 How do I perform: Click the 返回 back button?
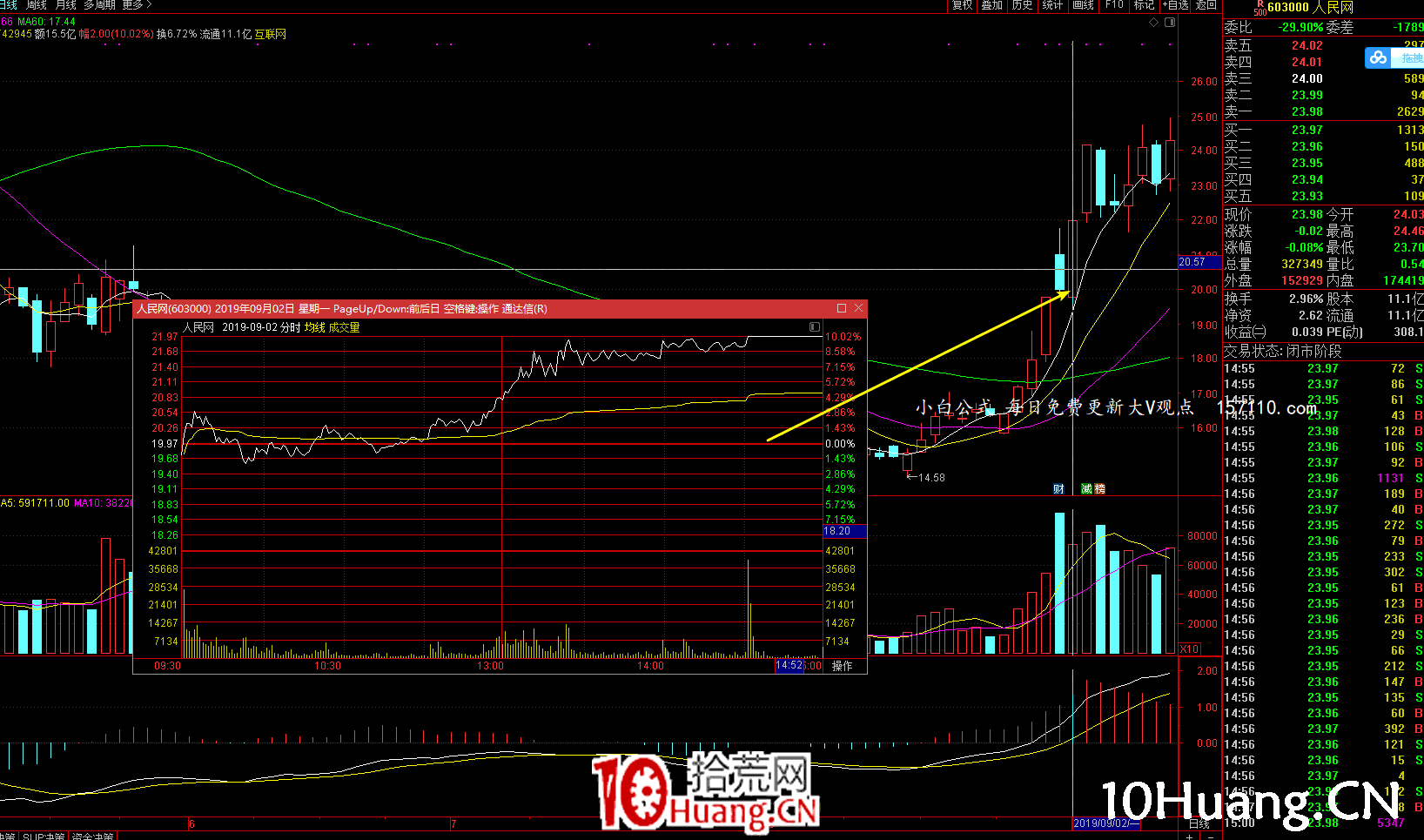click(1206, 5)
